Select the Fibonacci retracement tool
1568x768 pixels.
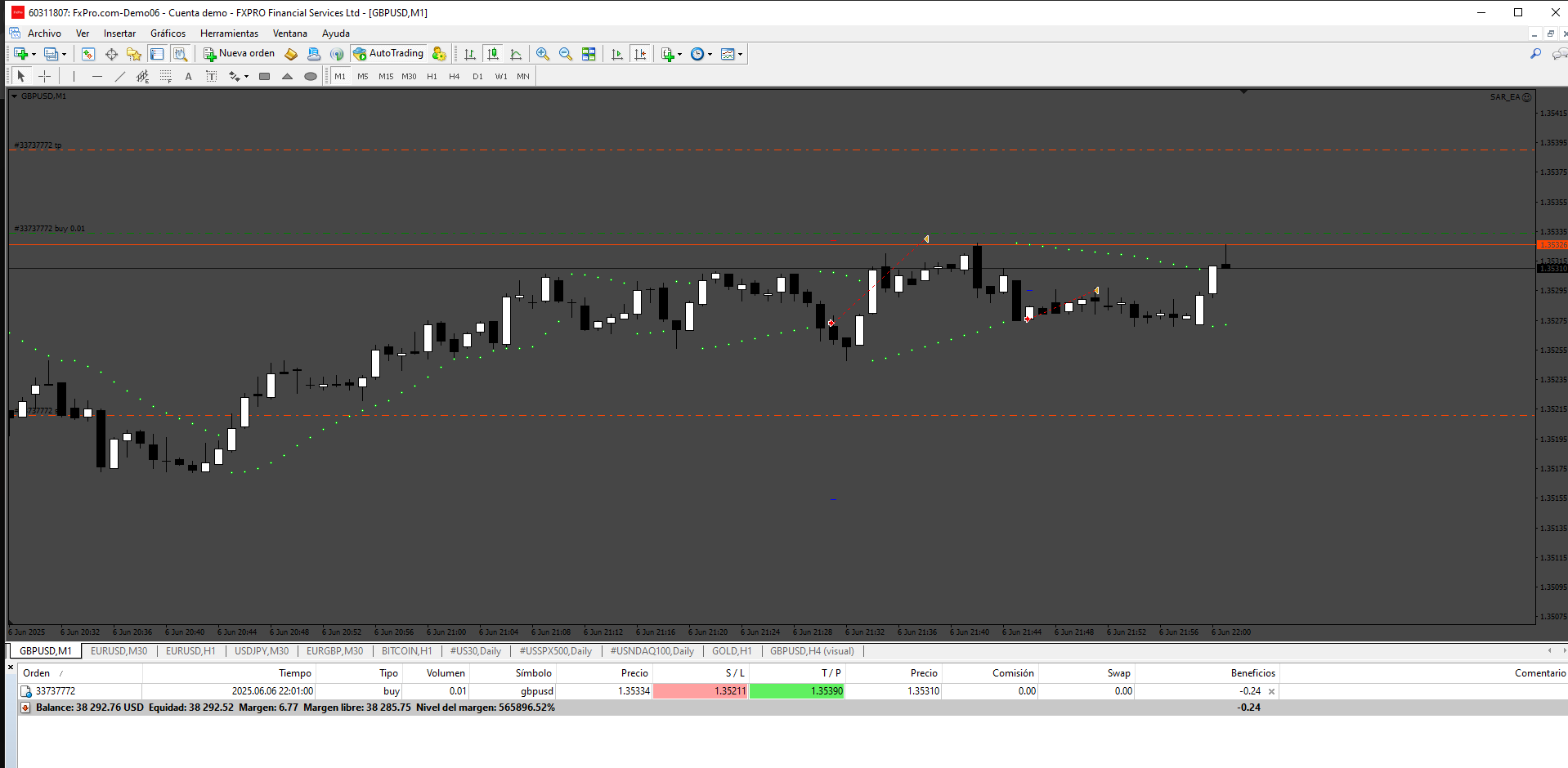[x=166, y=76]
